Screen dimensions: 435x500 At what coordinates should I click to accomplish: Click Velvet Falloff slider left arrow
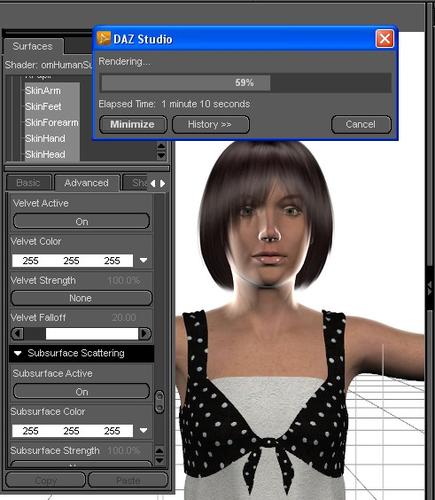click(x=18, y=333)
